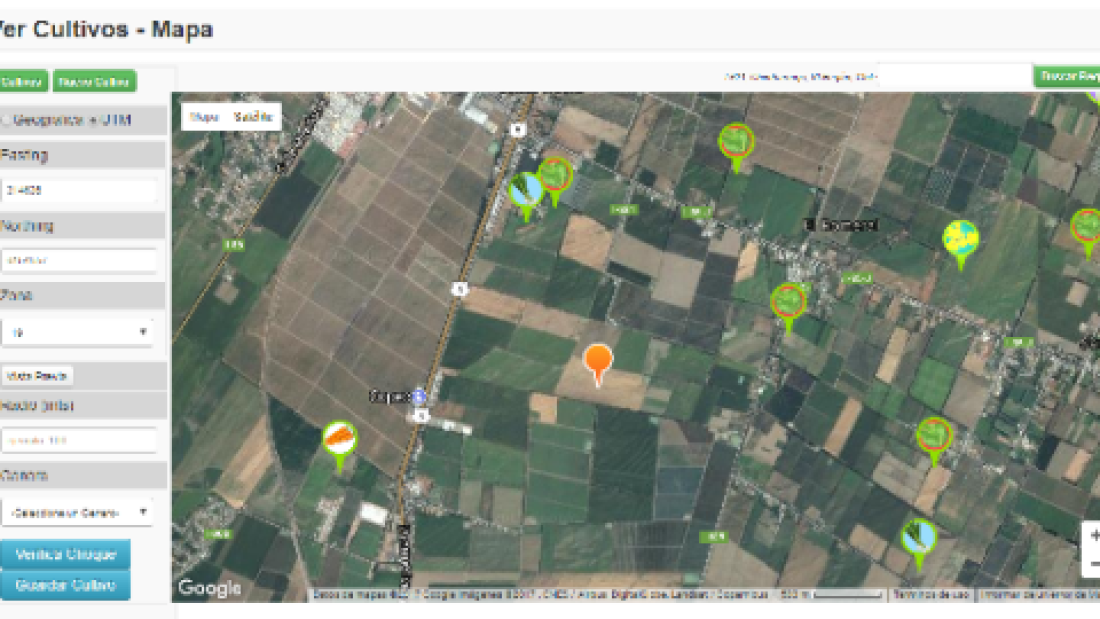
Task: Click green marker next to blue marker
Action: 555,180
